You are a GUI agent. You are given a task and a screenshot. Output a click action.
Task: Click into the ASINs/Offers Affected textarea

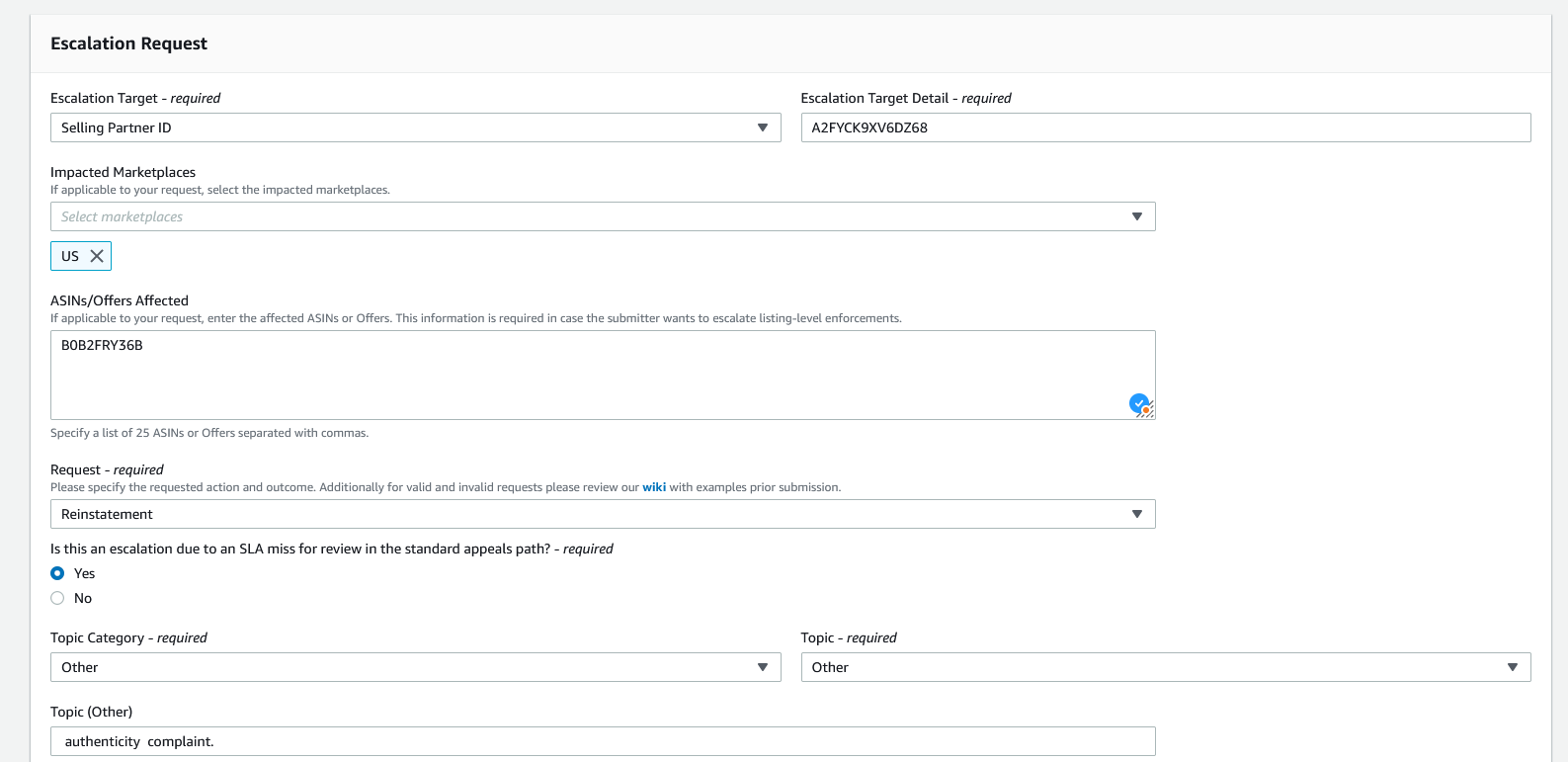pyautogui.click(x=593, y=376)
